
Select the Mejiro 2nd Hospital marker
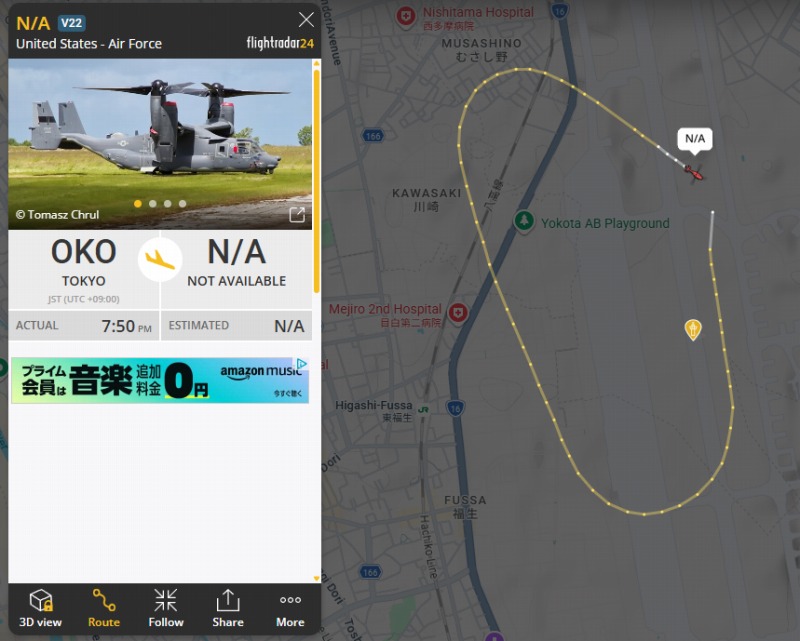coord(458,312)
